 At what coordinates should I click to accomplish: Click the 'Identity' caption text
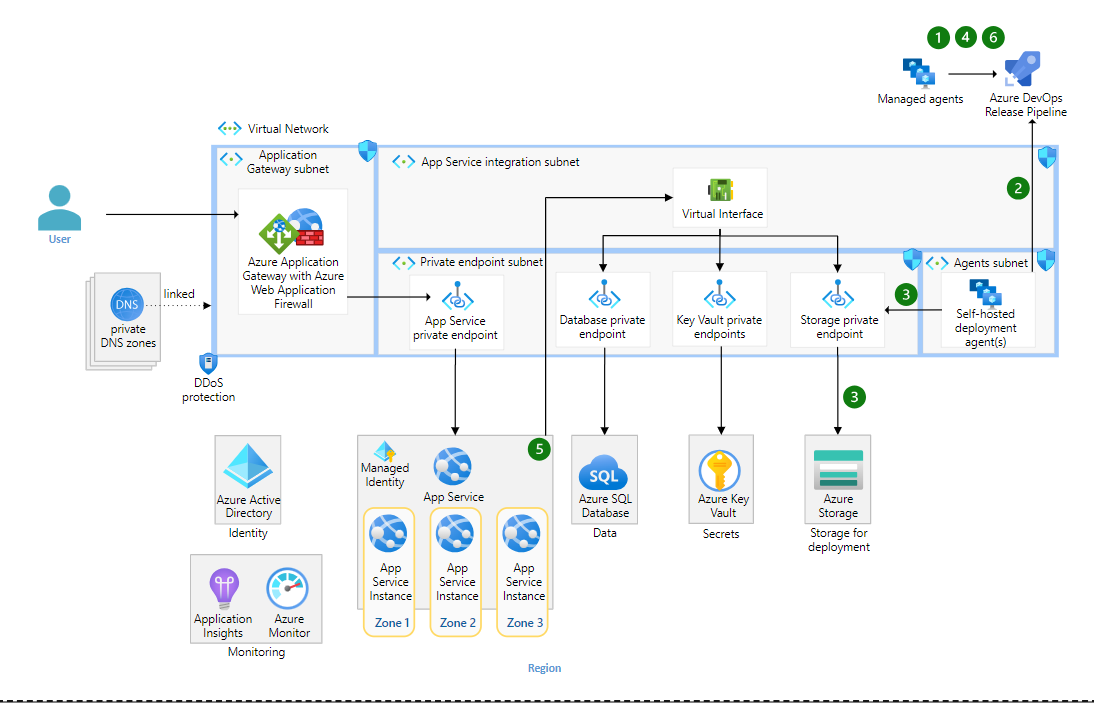coord(248,533)
